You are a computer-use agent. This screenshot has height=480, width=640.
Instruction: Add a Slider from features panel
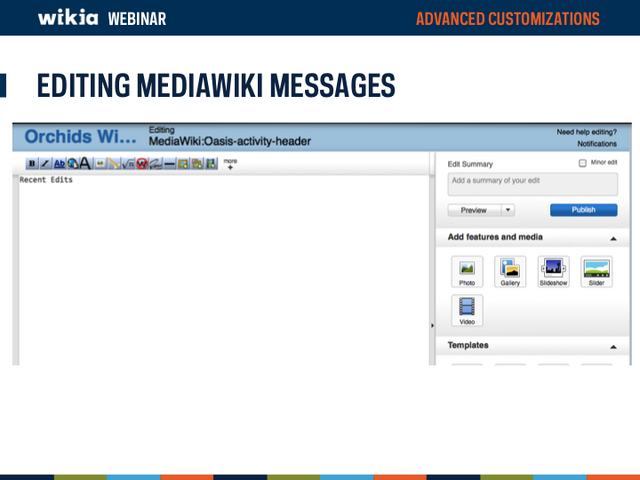[x=596, y=271]
